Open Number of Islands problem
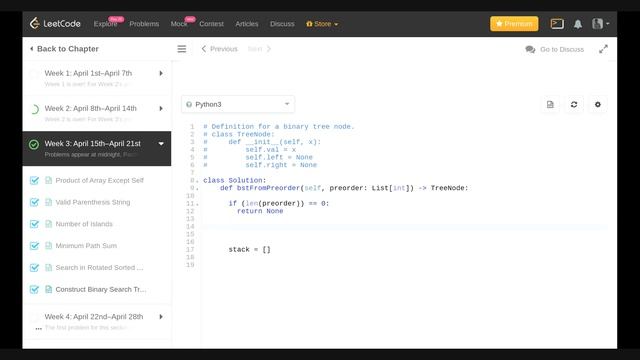Image resolution: width=640 pixels, height=360 pixels. [x=84, y=224]
